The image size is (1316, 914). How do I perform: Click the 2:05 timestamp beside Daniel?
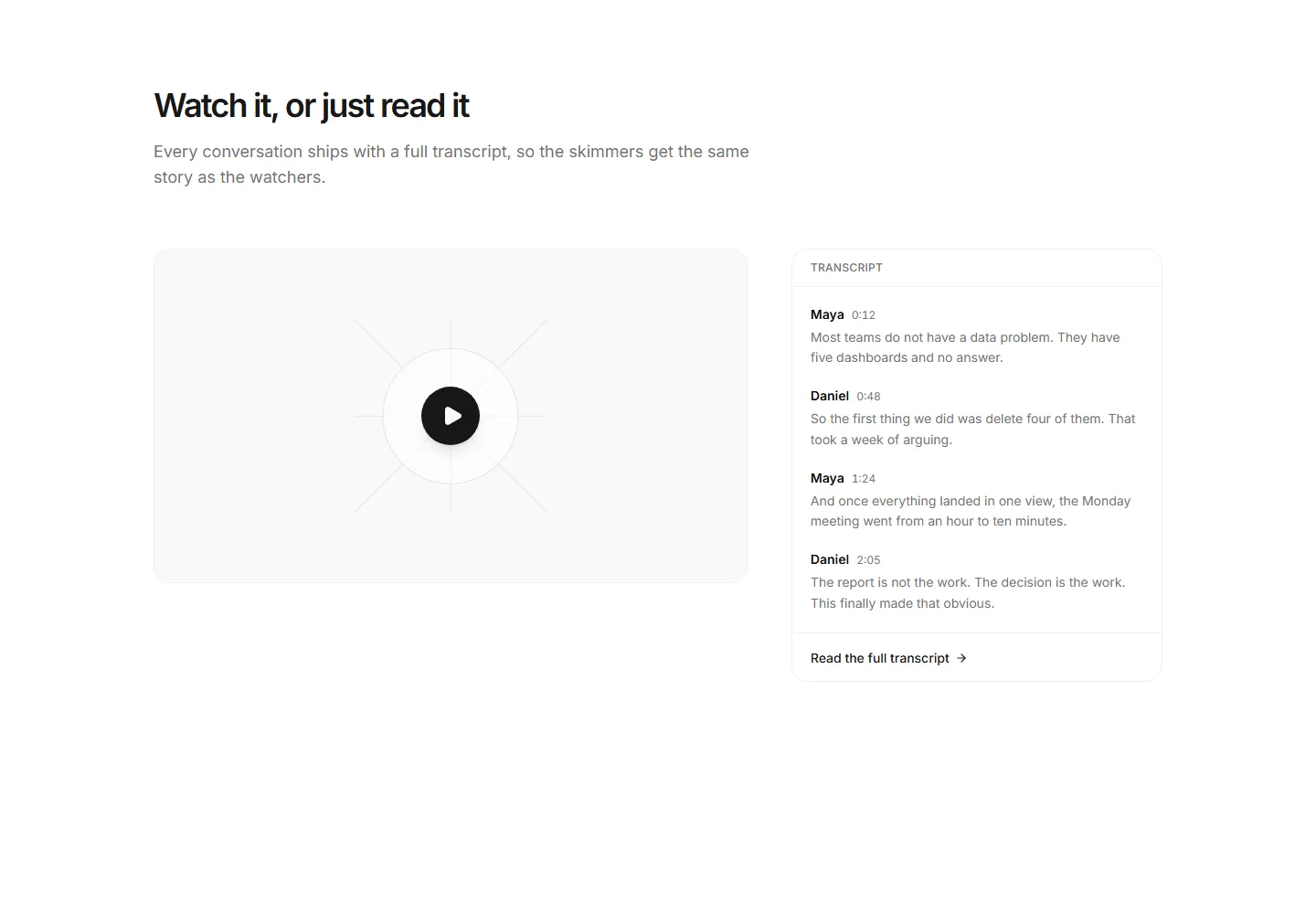[868, 560]
